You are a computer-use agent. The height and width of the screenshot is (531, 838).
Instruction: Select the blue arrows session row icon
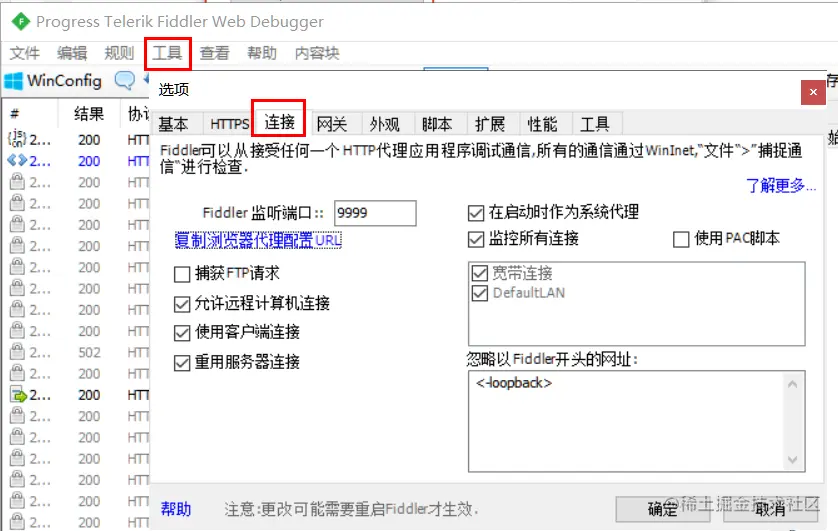coord(17,160)
